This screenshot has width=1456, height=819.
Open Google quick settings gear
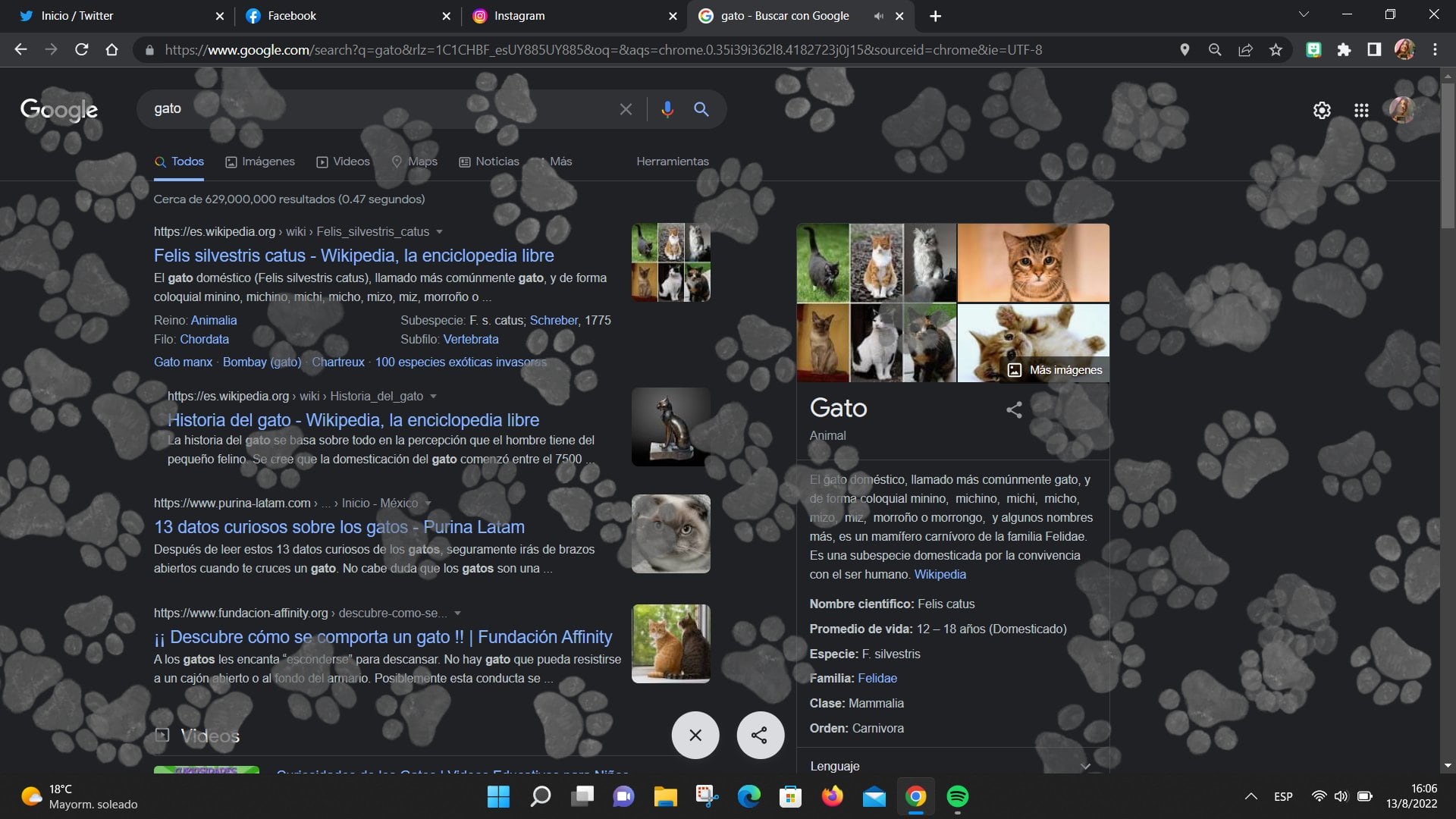click(1322, 110)
